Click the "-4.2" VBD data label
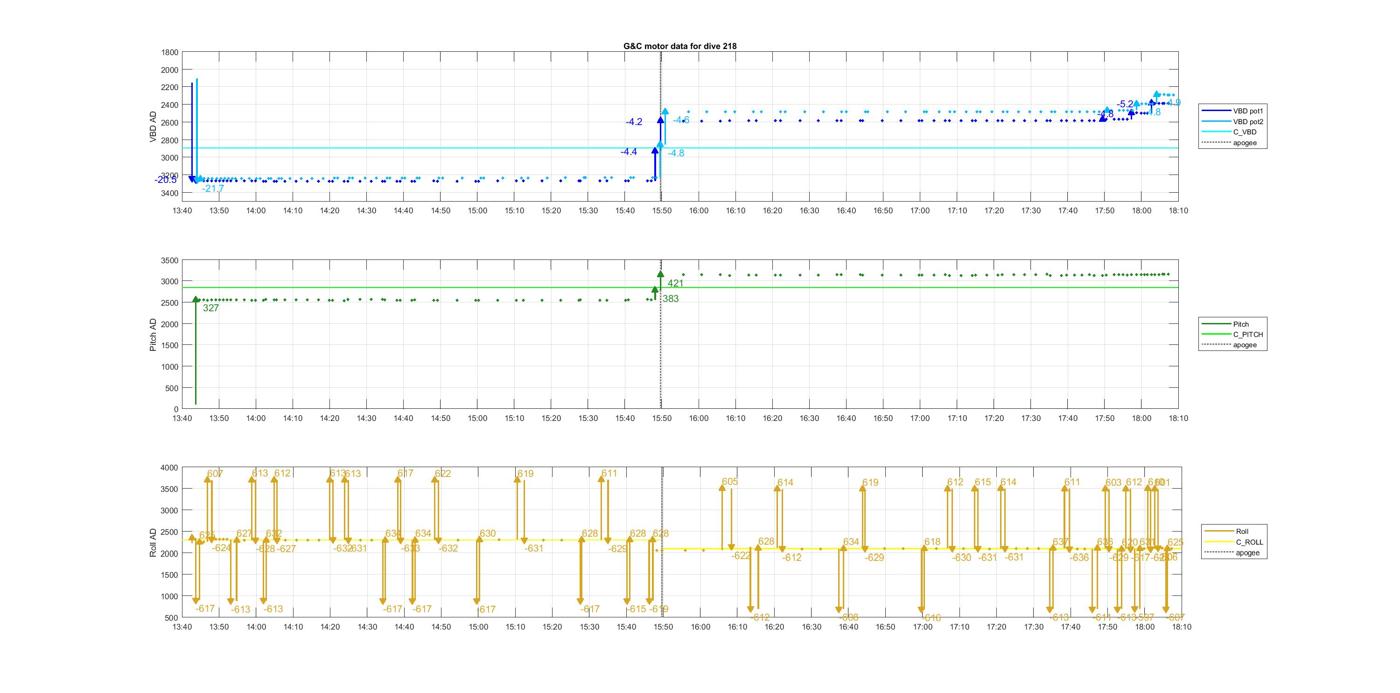 (x=634, y=122)
